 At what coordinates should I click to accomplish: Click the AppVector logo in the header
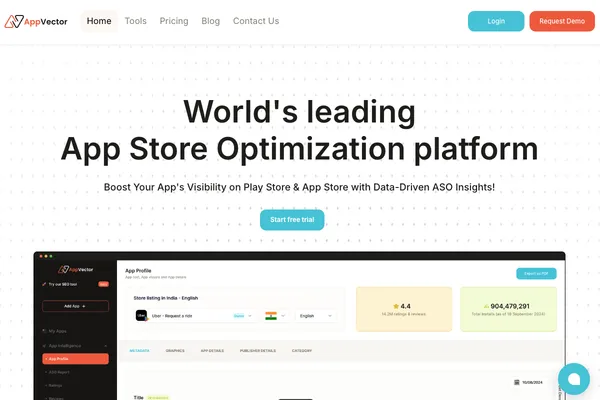point(36,21)
